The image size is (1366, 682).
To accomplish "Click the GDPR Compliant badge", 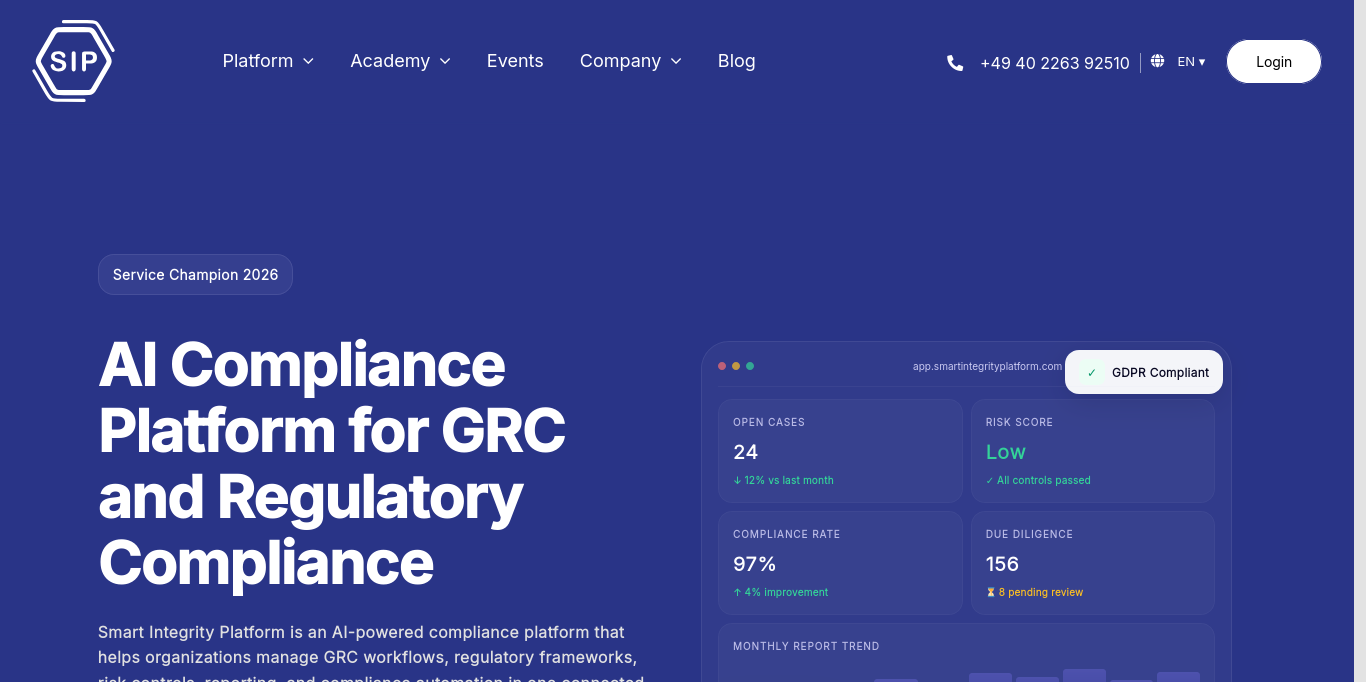I will pos(1144,373).
